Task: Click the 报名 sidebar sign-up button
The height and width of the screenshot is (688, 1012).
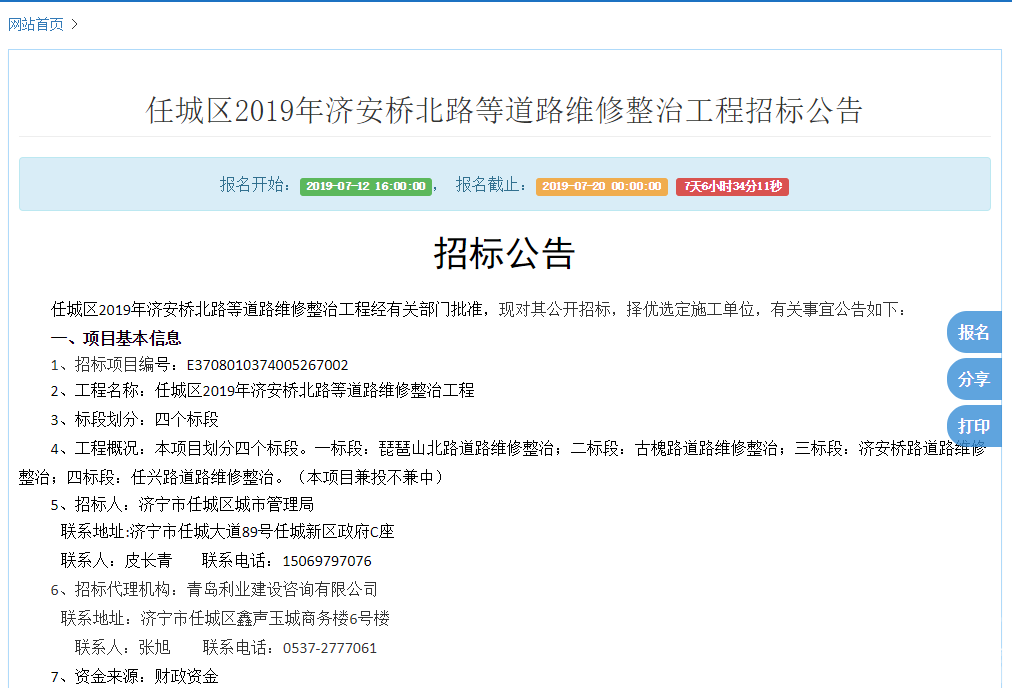Action: click(974, 331)
